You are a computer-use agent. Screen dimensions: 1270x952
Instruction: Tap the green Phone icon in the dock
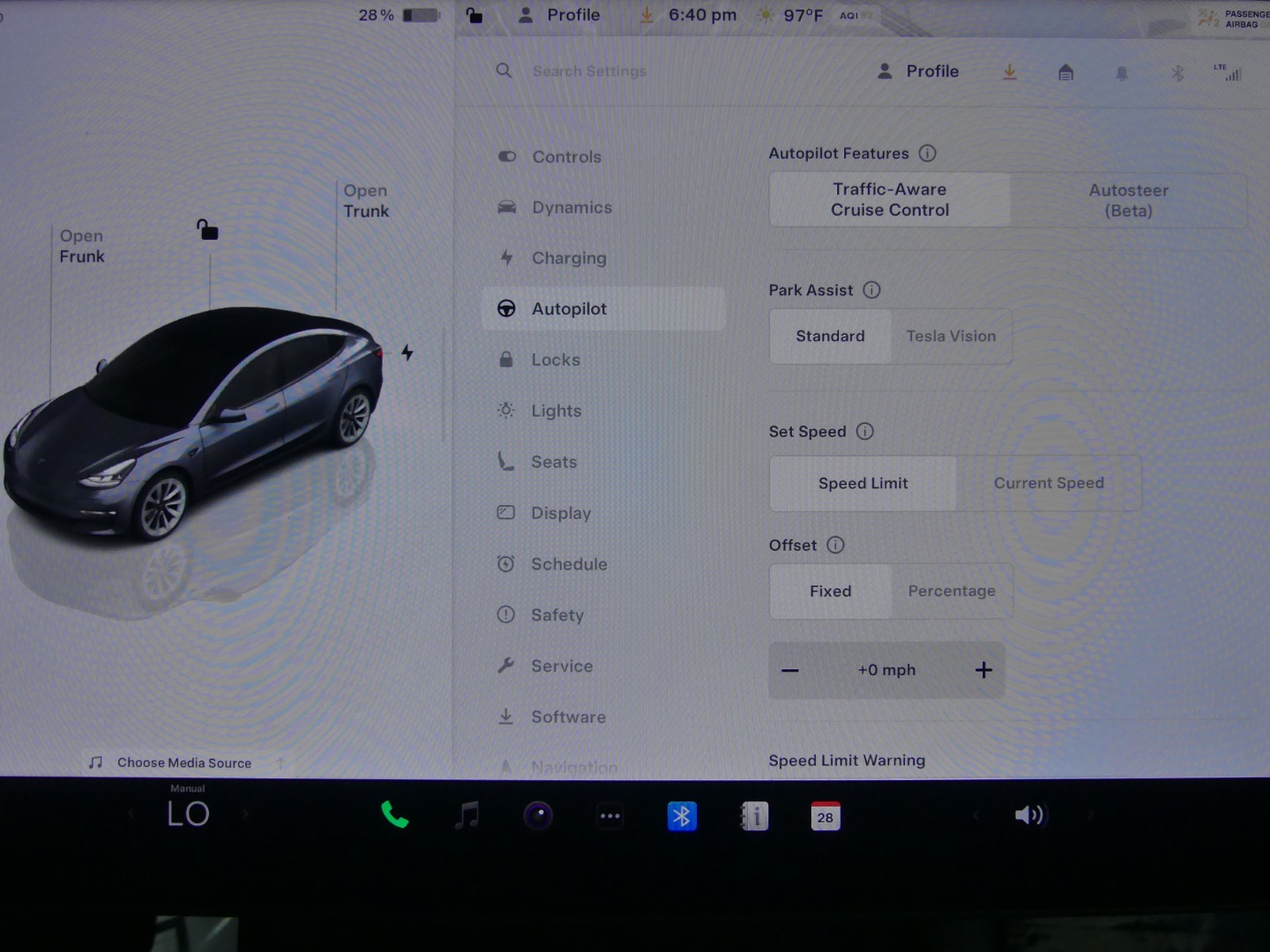pyautogui.click(x=394, y=815)
